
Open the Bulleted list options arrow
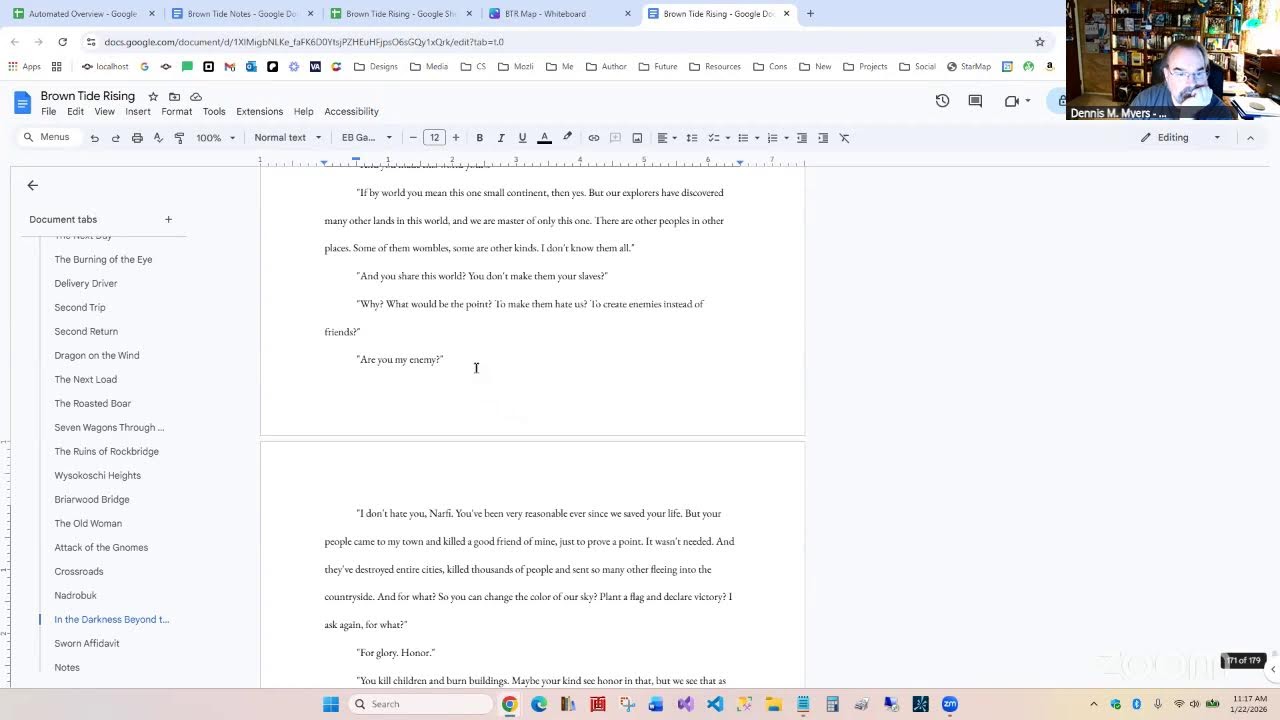757,138
